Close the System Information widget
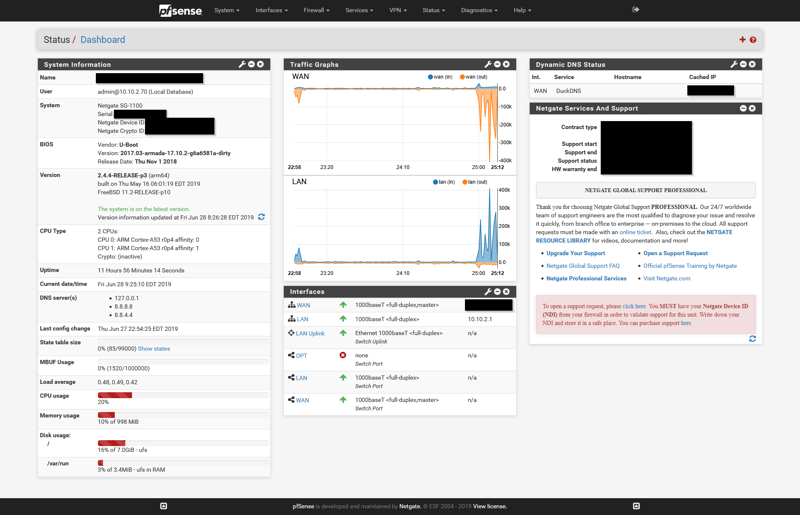The width and height of the screenshot is (800, 515). pos(260,64)
